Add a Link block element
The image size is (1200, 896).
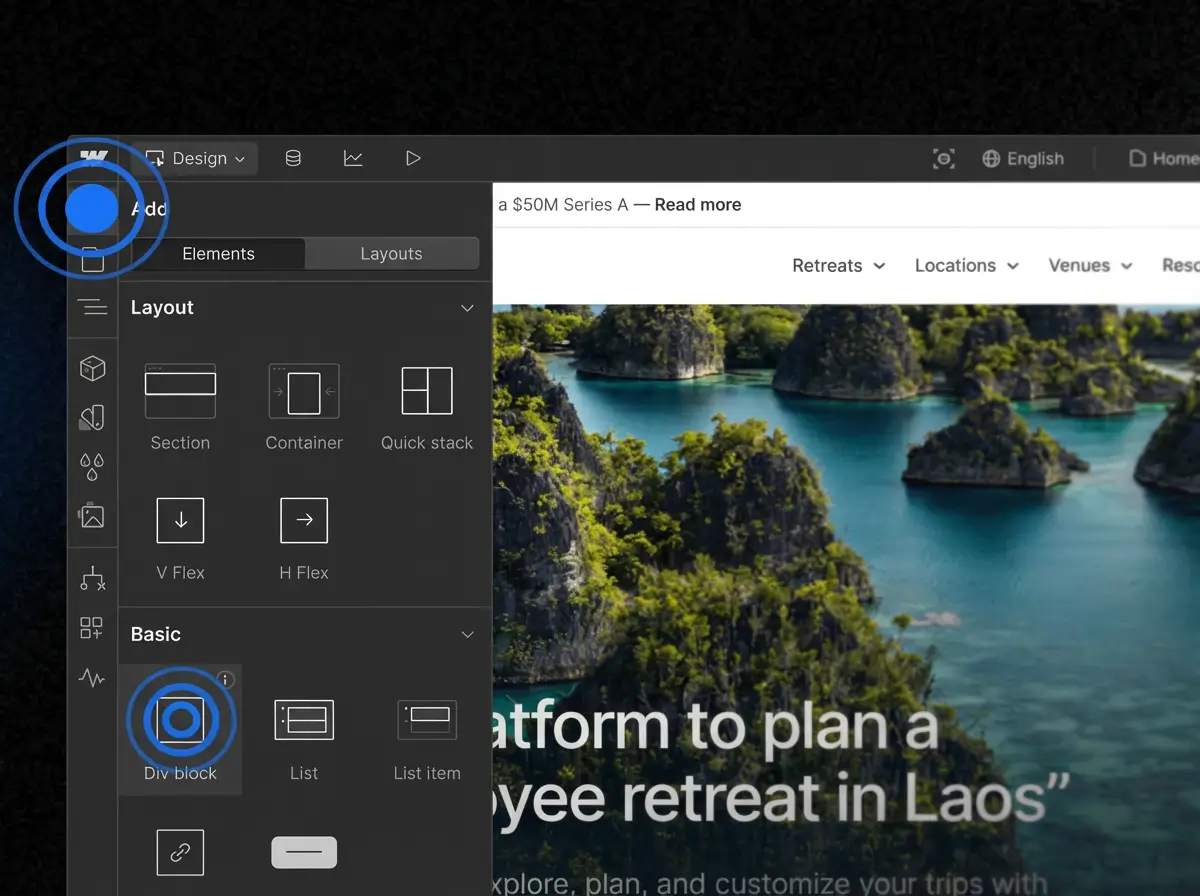(x=180, y=853)
